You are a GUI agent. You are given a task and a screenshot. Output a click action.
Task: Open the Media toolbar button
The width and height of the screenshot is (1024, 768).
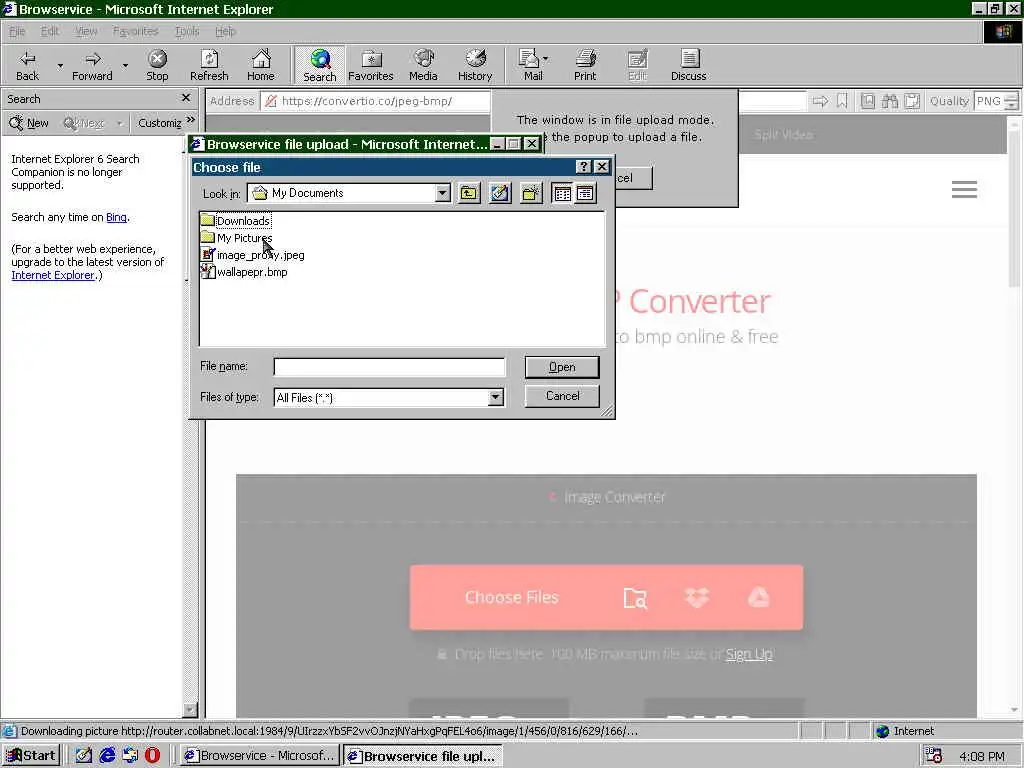pyautogui.click(x=423, y=65)
